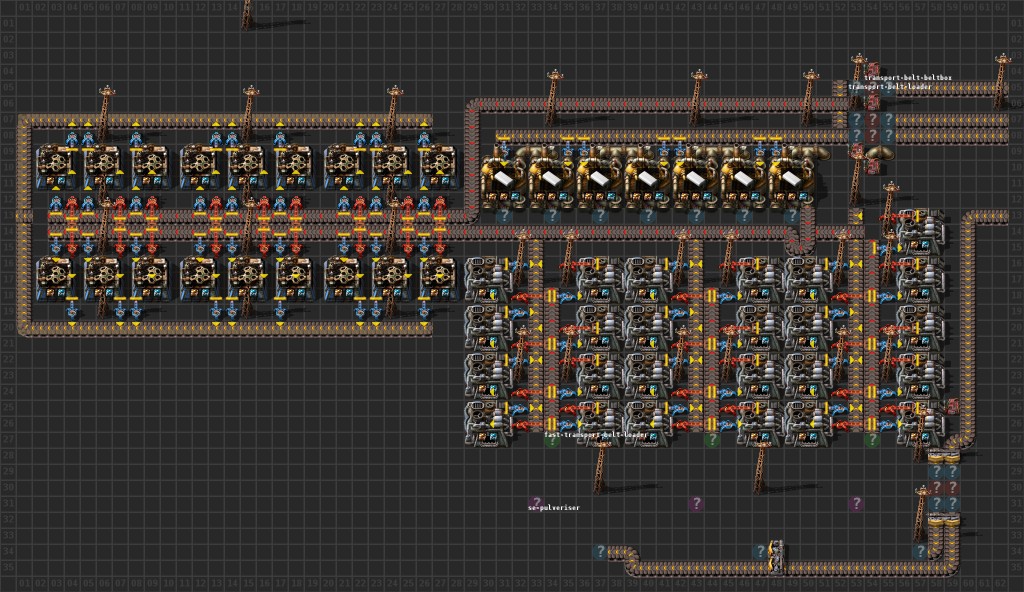Click the bottom-left corner of the outer yellow belt loop
This screenshot has height=592, width=1024.
(24, 327)
